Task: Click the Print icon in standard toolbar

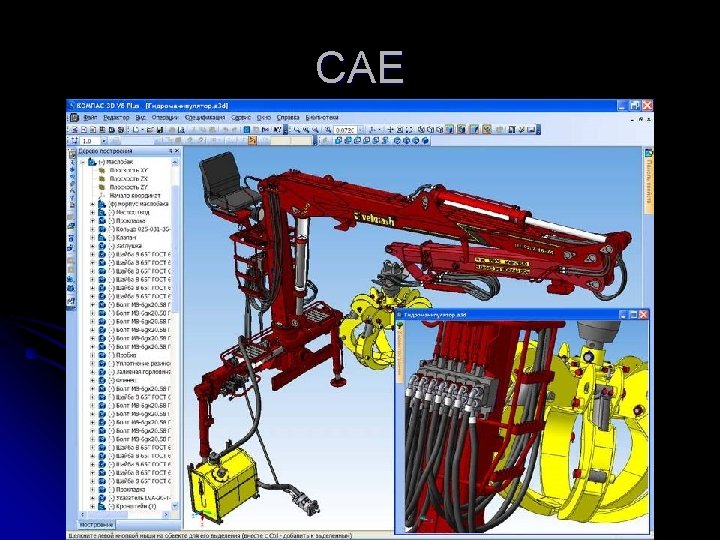Action: click(173, 130)
